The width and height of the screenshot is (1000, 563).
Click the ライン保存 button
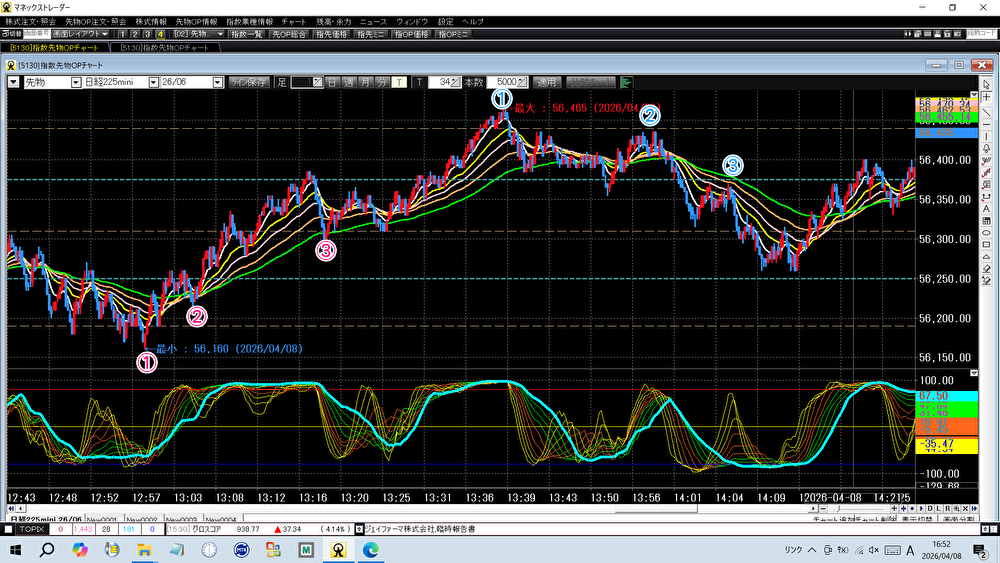click(x=248, y=82)
